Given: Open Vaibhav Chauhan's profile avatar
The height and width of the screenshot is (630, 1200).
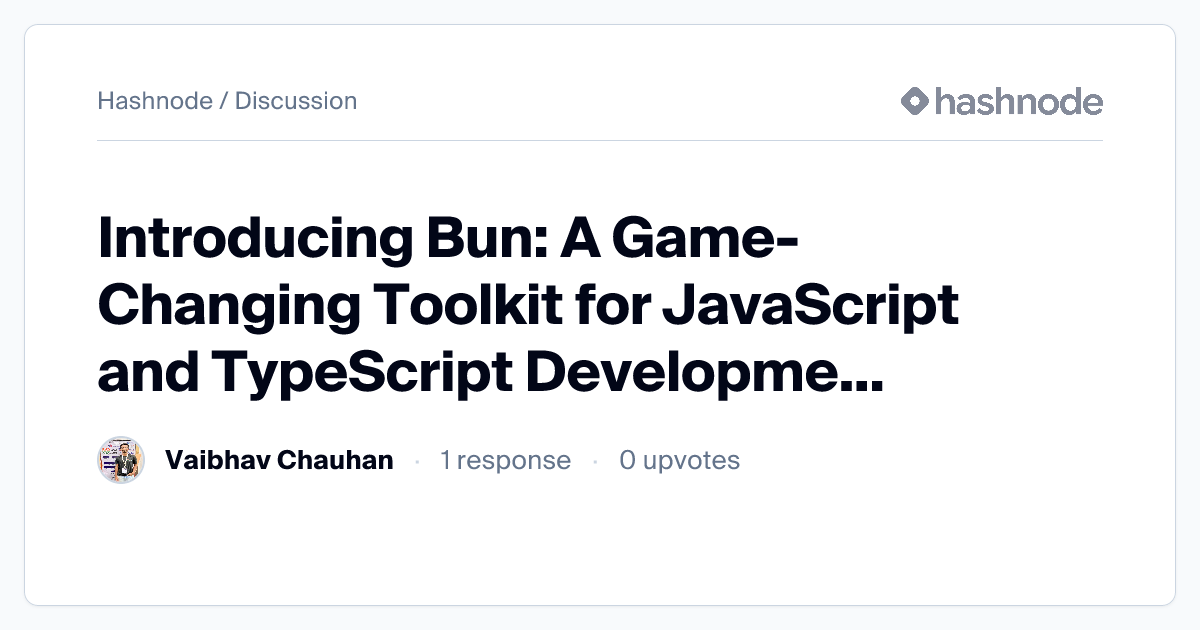Looking at the screenshot, I should point(120,460).
